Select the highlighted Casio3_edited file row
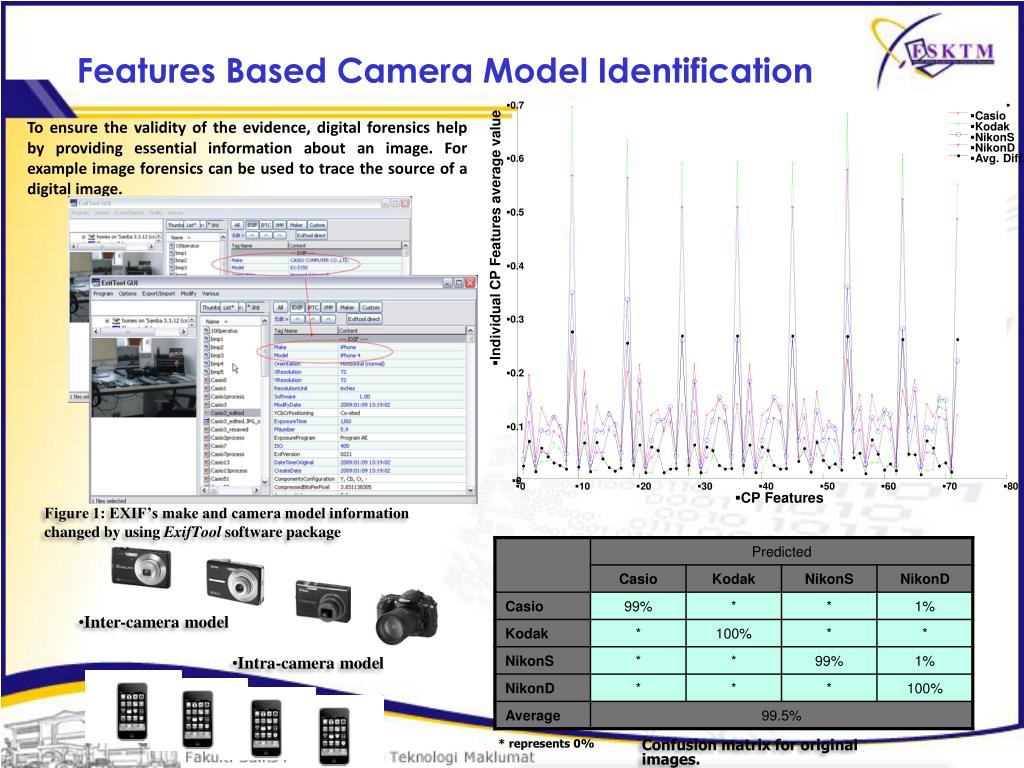This screenshot has width=1024, height=768. coord(232,413)
